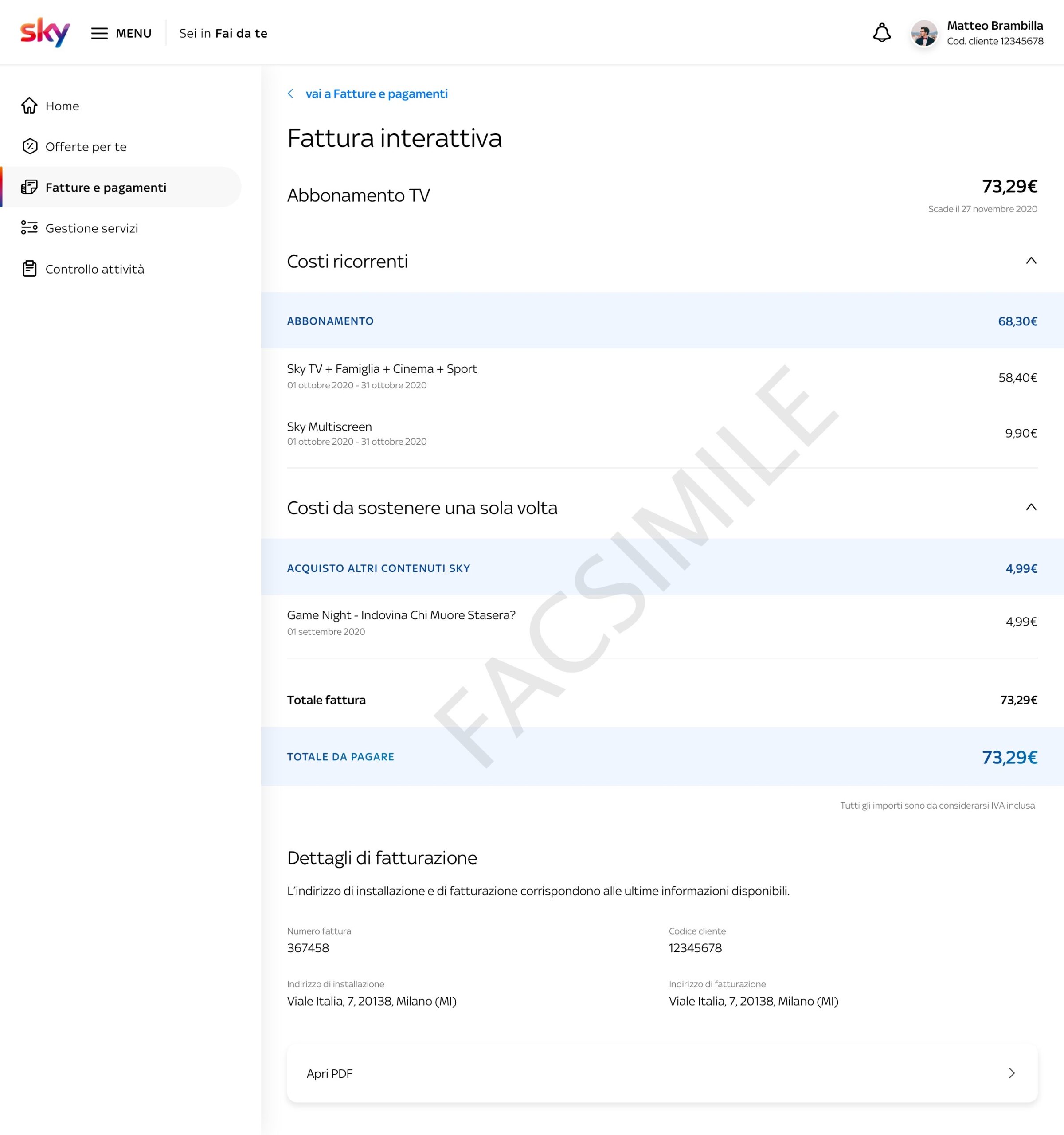
Task: Click the back chevron beside vai a Fatture
Action: pyautogui.click(x=290, y=94)
